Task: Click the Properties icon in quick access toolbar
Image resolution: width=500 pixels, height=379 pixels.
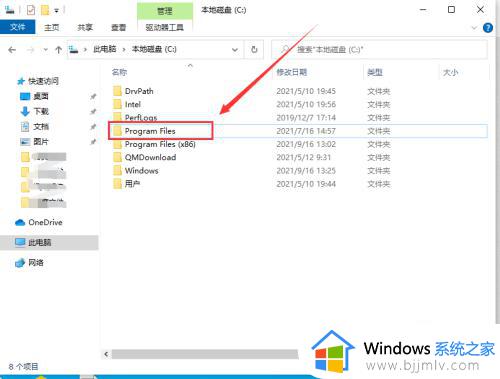Action: [31, 10]
